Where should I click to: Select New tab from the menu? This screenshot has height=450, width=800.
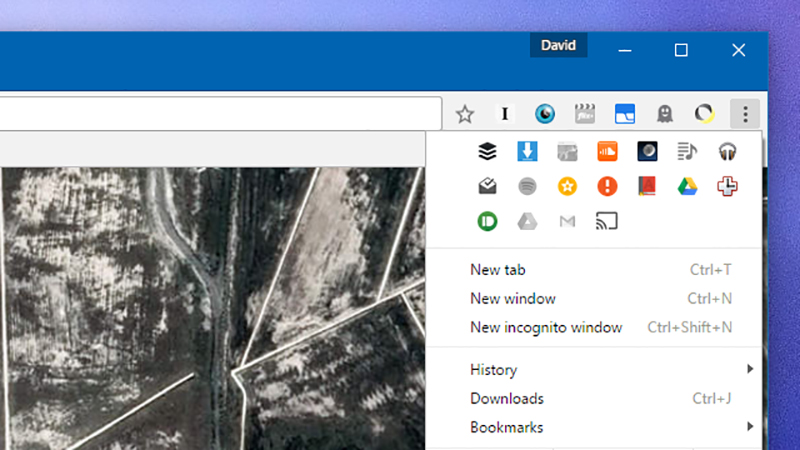pos(594,269)
